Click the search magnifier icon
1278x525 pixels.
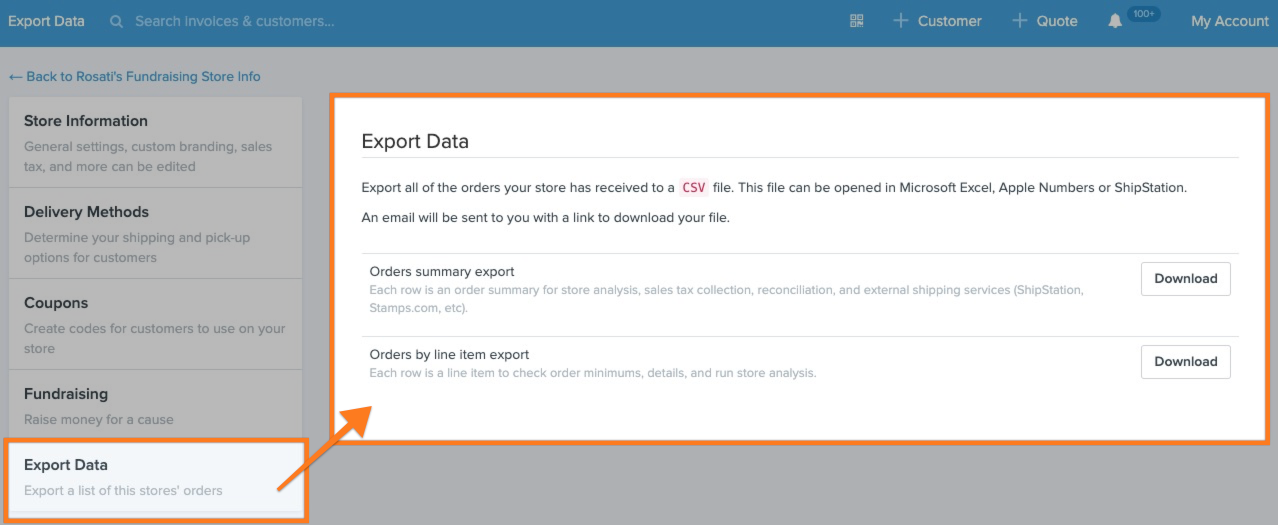pos(117,21)
